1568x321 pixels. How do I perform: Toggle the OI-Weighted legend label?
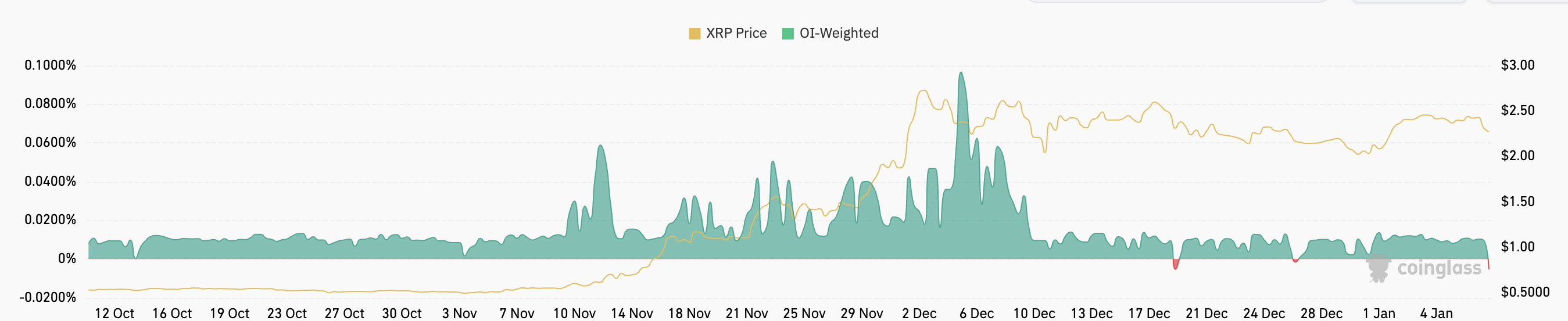[838, 34]
